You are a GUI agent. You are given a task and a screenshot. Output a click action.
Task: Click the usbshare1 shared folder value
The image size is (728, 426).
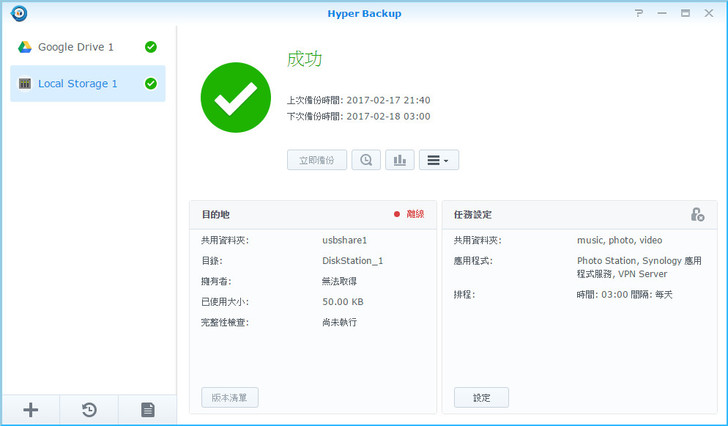(344, 240)
